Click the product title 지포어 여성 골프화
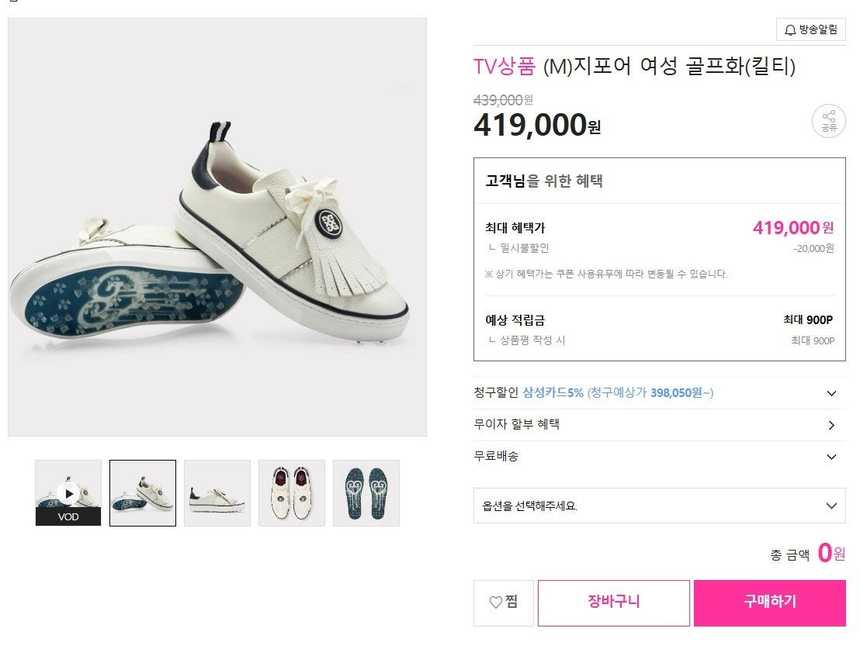The height and width of the screenshot is (649, 860). (x=669, y=67)
